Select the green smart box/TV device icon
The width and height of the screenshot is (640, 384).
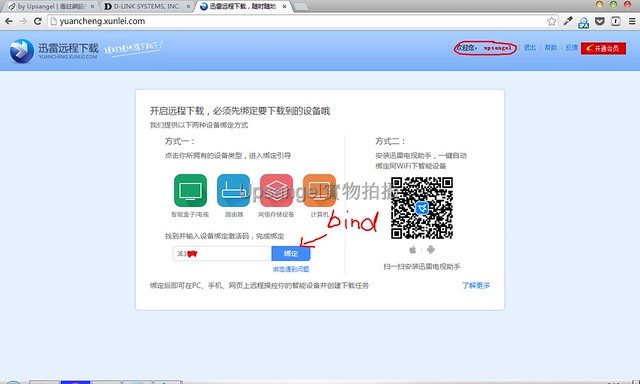pyautogui.click(x=190, y=191)
